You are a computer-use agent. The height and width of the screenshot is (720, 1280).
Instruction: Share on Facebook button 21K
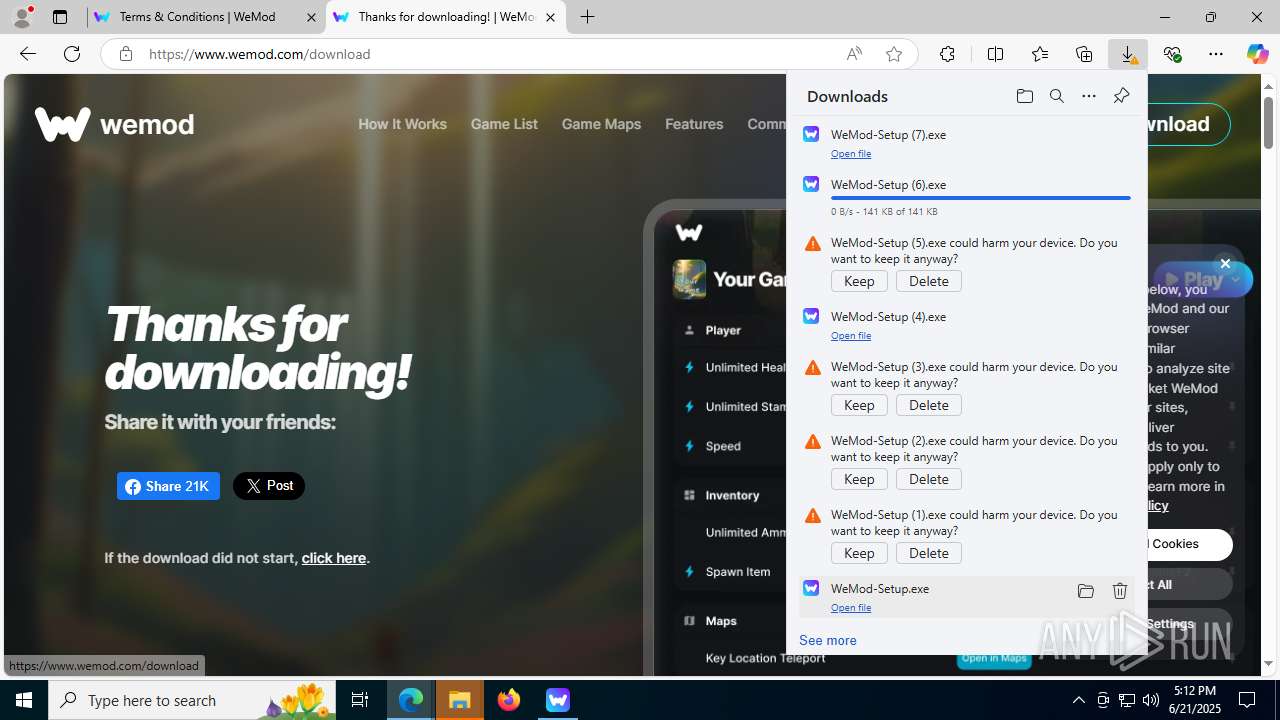pos(168,486)
